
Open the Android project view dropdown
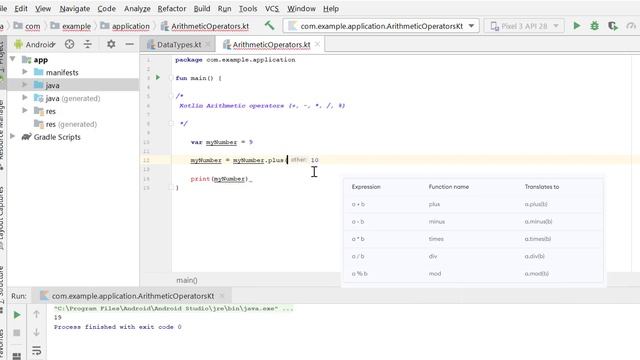[x=36, y=44]
